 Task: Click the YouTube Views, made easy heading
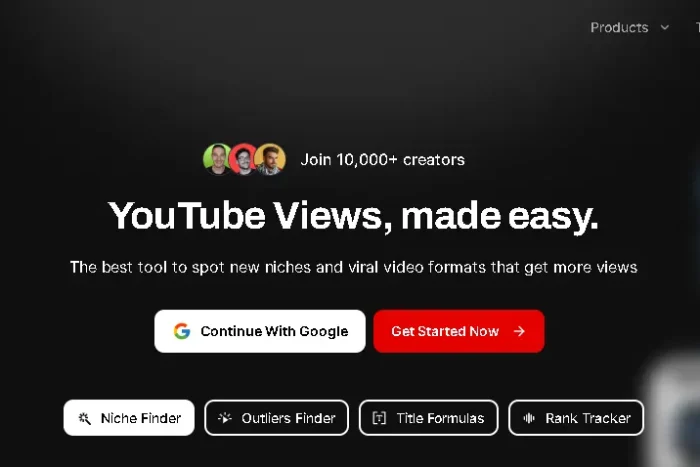(x=353, y=217)
